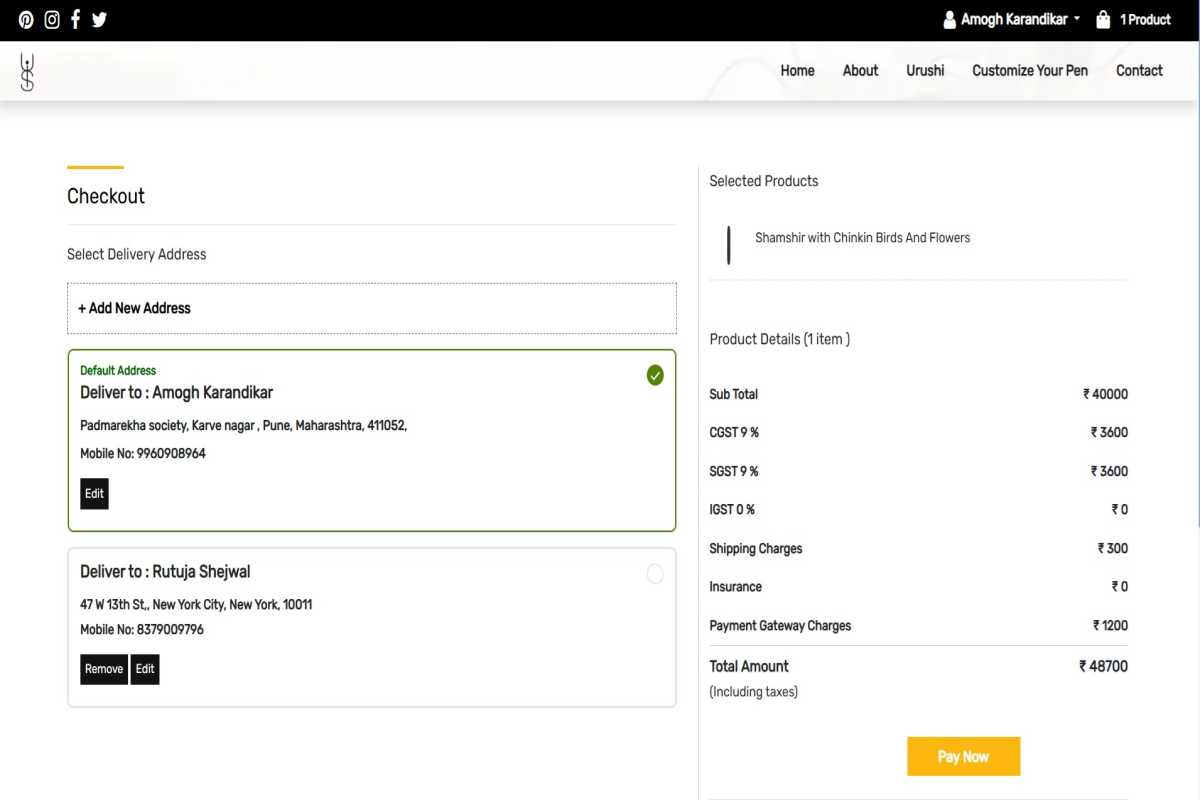Expand the + Add New Address box
This screenshot has height=800, width=1200.
[371, 308]
